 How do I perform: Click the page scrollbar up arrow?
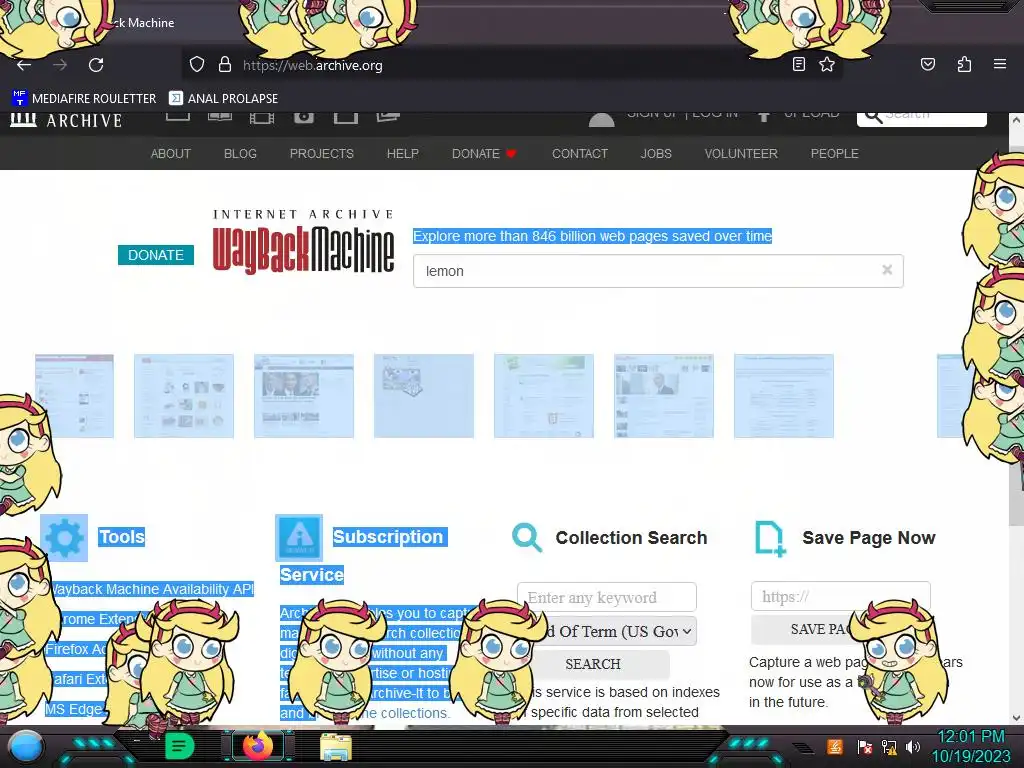coord(1016,121)
